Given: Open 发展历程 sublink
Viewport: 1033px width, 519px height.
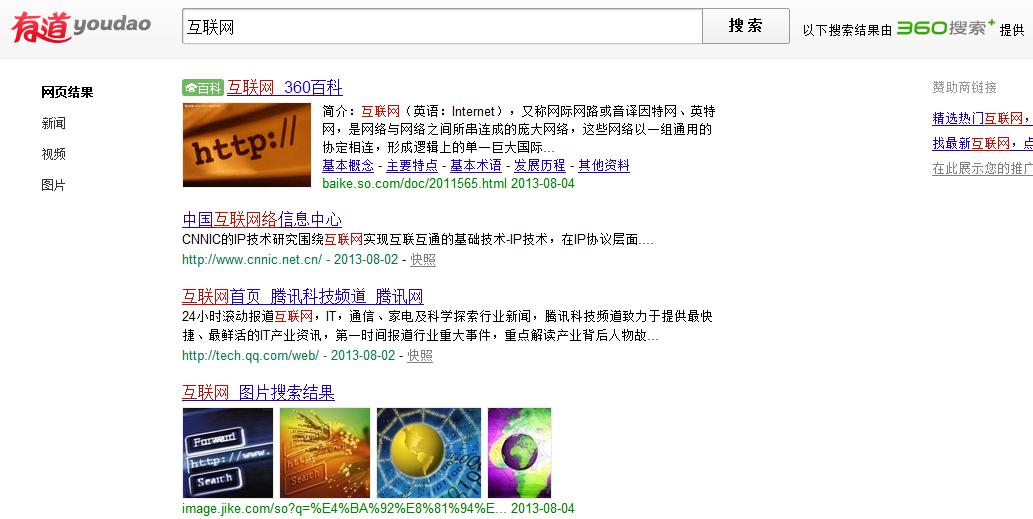Looking at the screenshot, I should coord(540,165).
